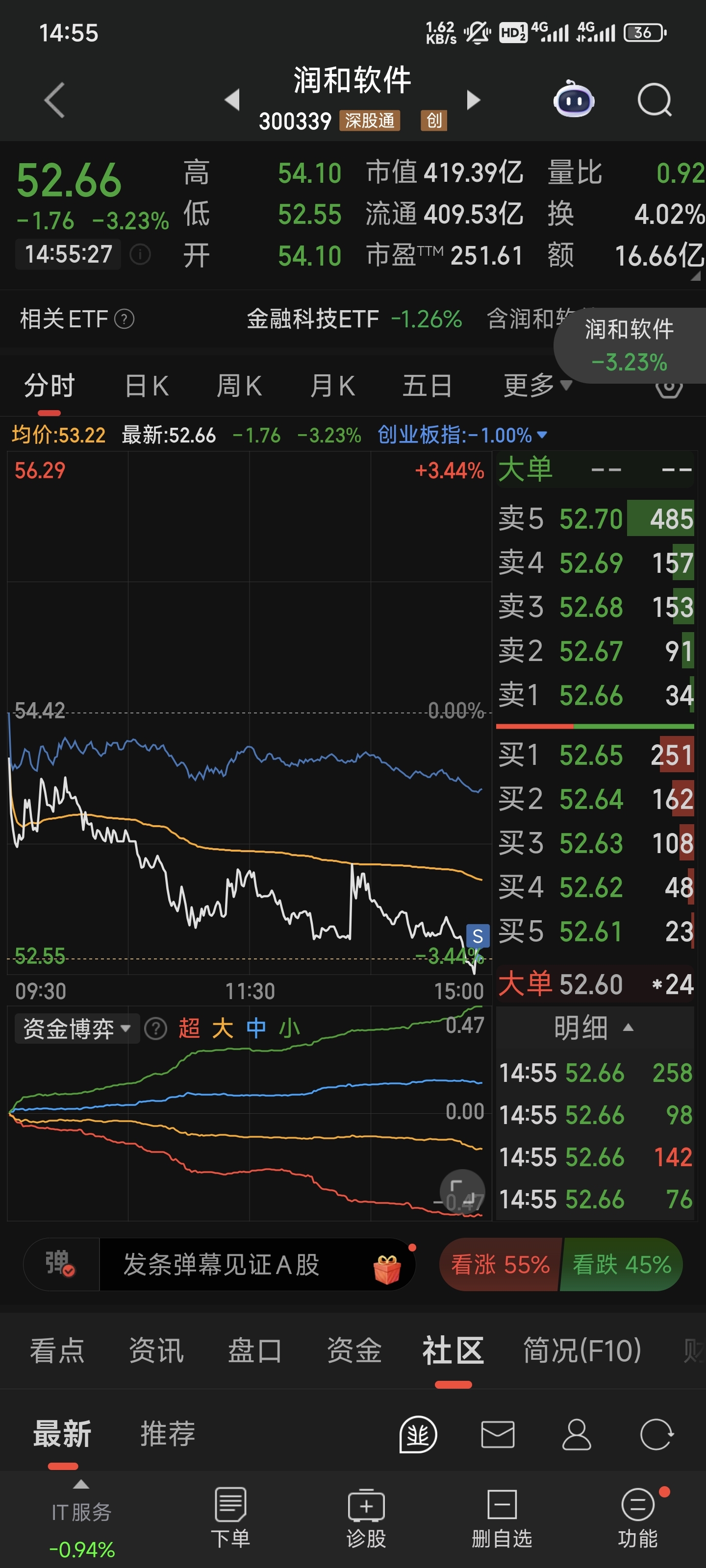Toggle 大 large order line
The height and width of the screenshot is (1568, 706).
point(222,1028)
